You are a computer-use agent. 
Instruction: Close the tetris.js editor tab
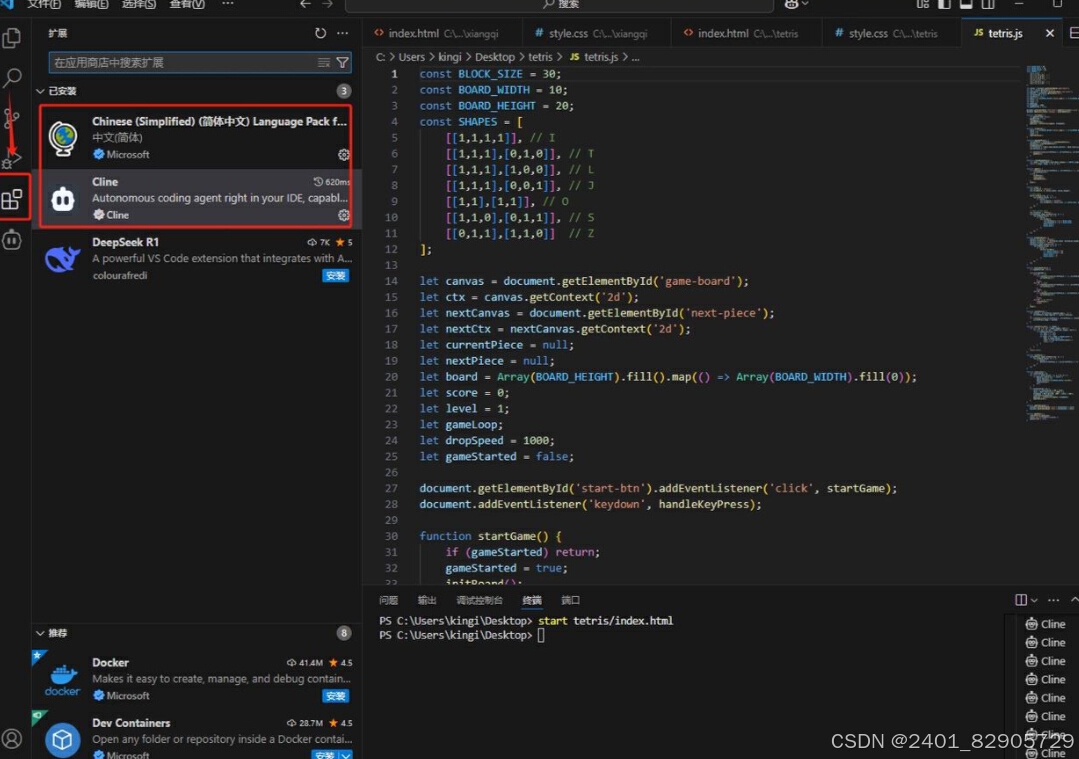[1049, 33]
